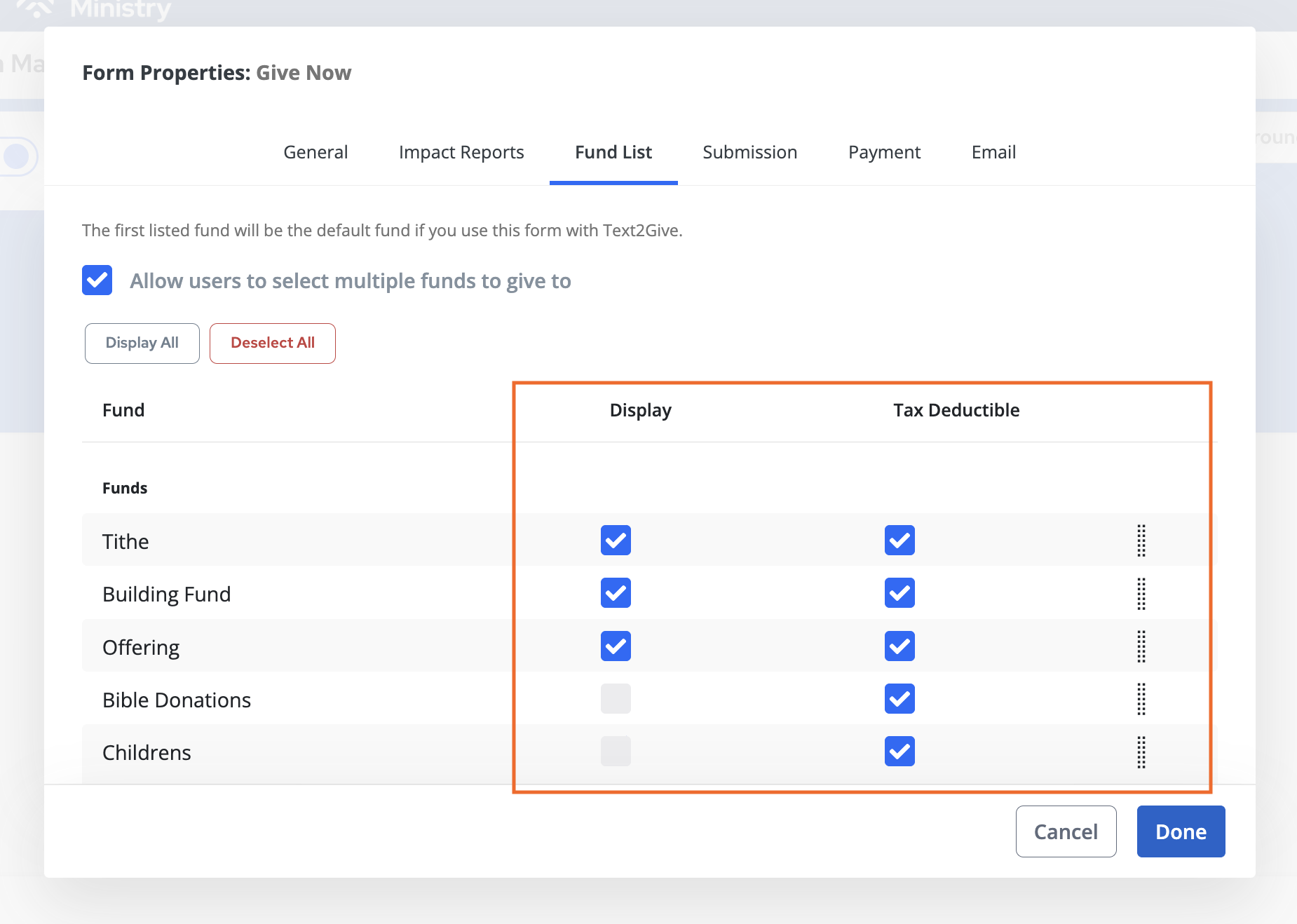Click the Deselect All button
The image size is (1297, 924).
[273, 344]
